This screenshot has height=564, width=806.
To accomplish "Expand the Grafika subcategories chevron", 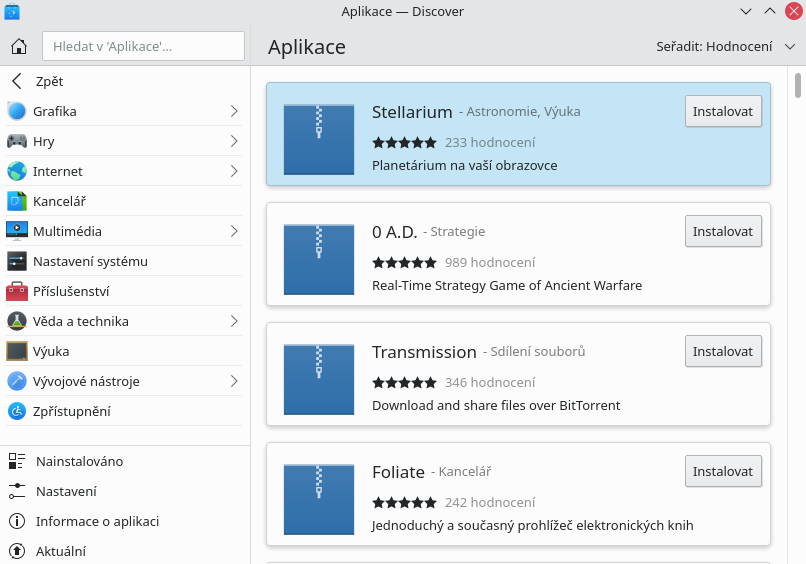I will tap(234, 111).
